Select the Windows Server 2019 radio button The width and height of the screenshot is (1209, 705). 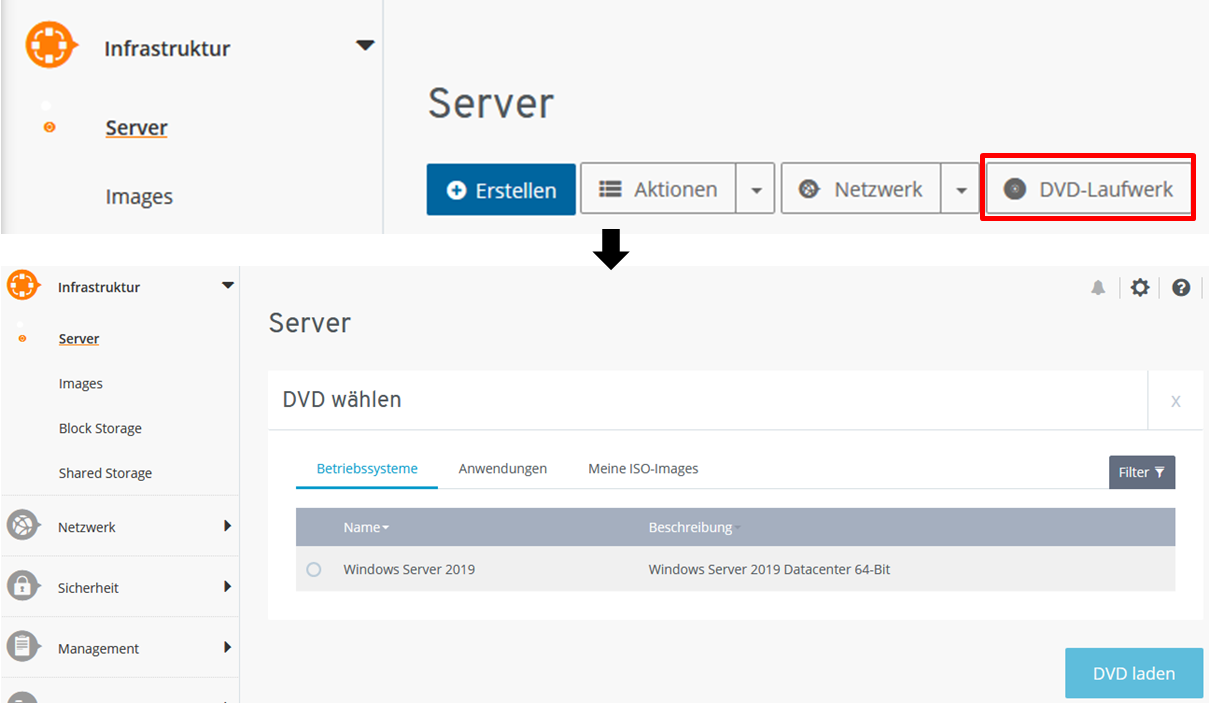coord(314,570)
